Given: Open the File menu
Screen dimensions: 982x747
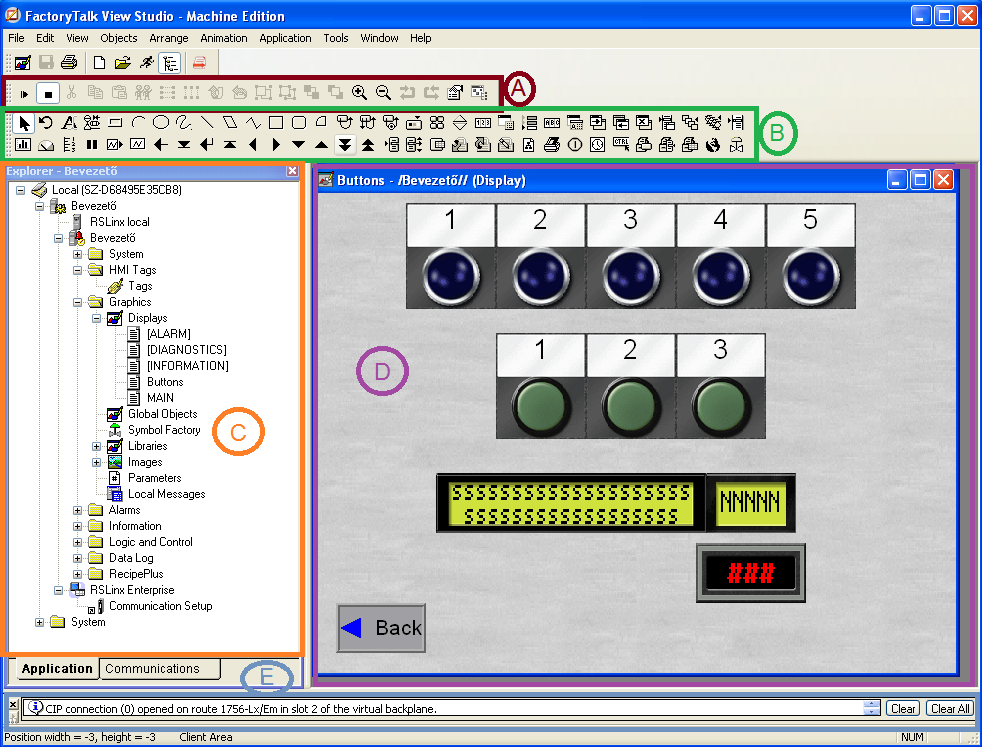Looking at the screenshot, I should 16,38.
